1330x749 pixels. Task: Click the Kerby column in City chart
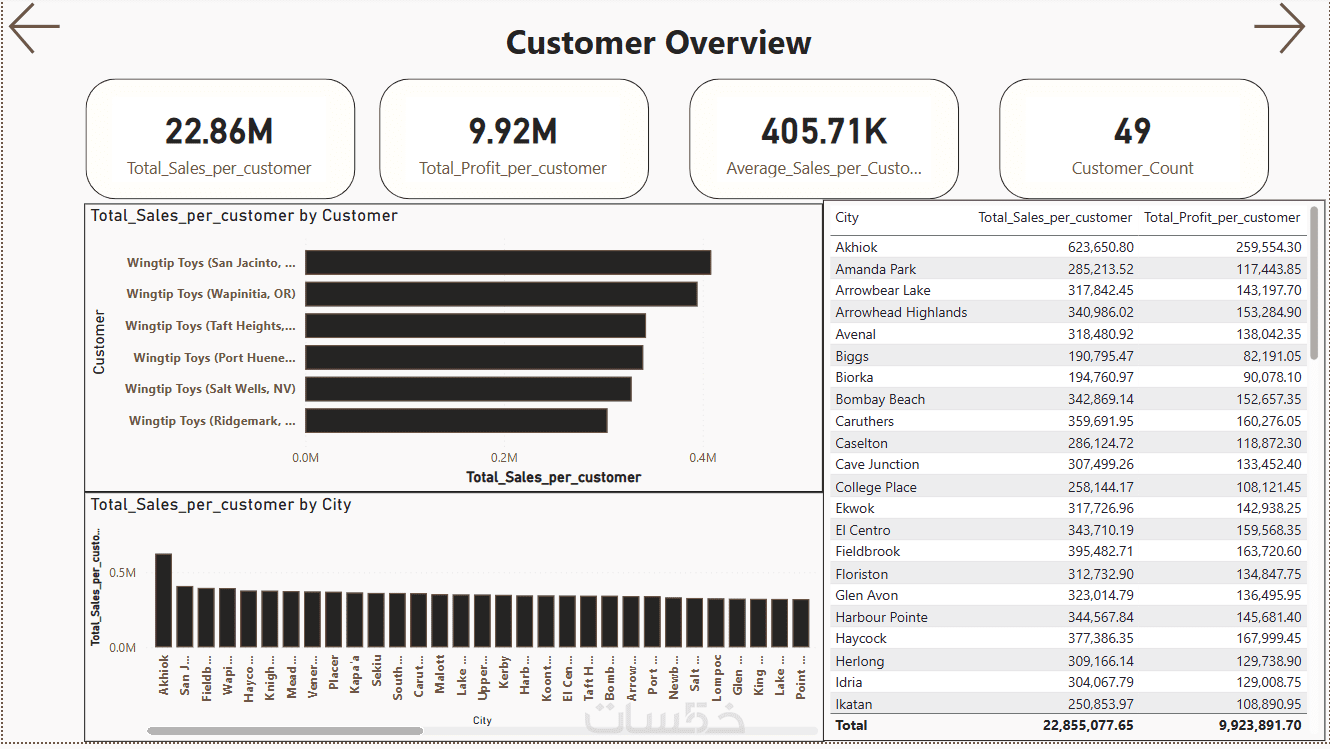tap(504, 621)
